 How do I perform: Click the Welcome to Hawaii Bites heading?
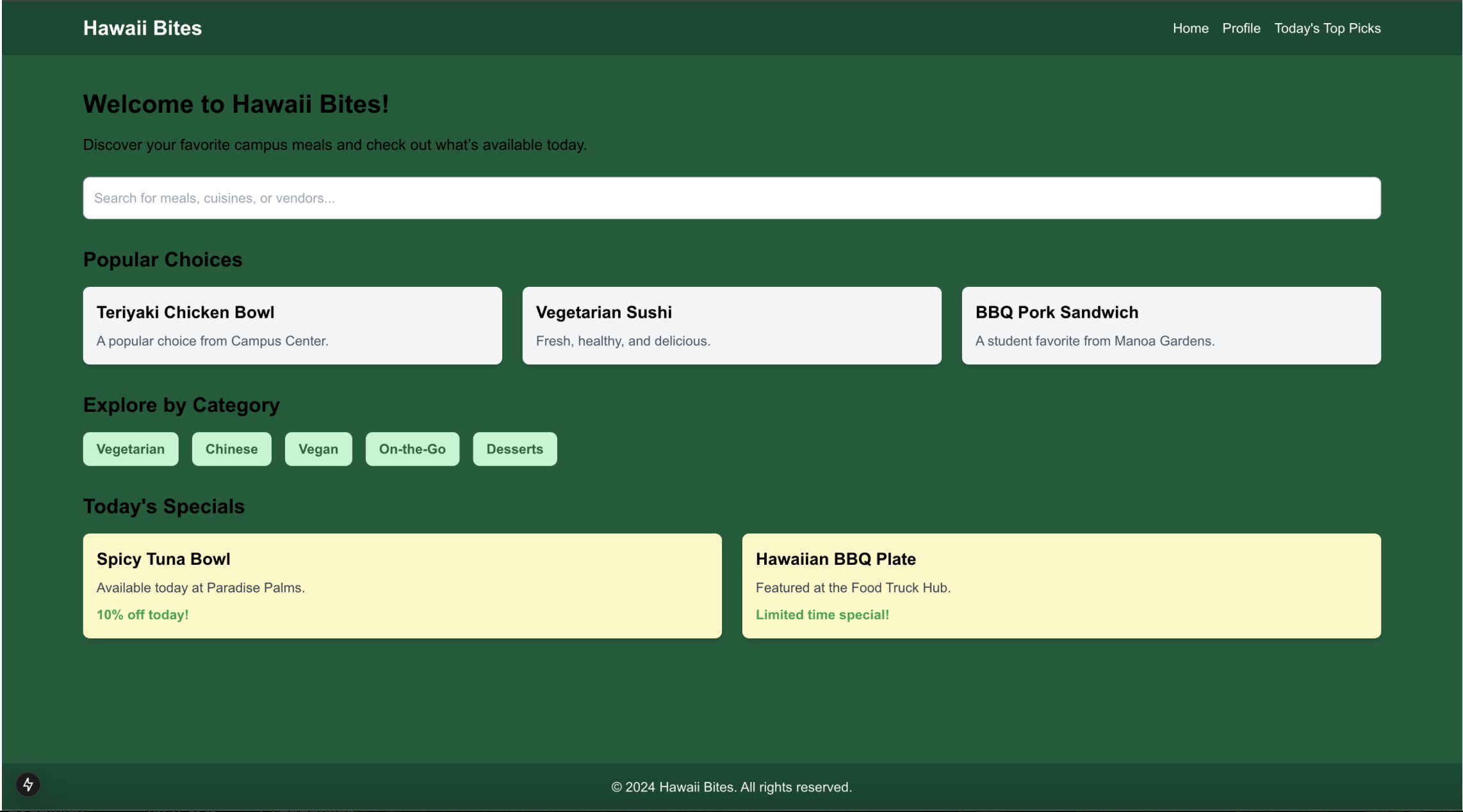click(x=236, y=104)
